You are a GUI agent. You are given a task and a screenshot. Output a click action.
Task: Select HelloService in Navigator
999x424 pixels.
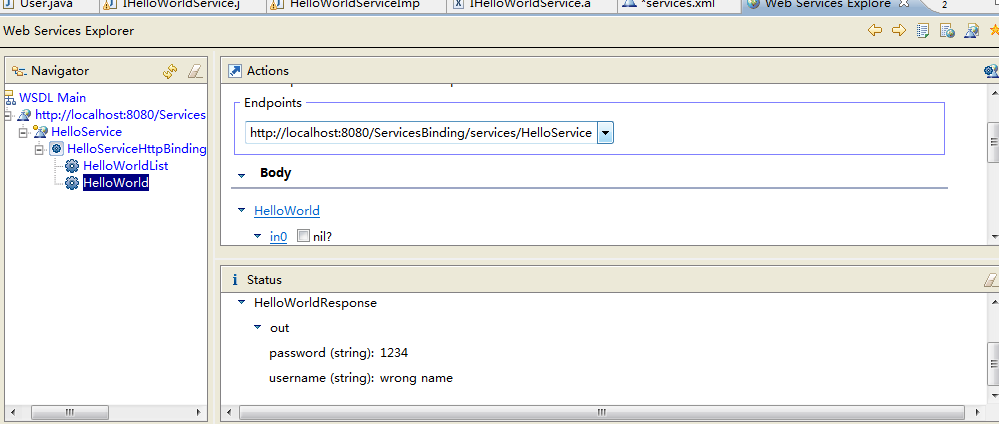pos(86,132)
